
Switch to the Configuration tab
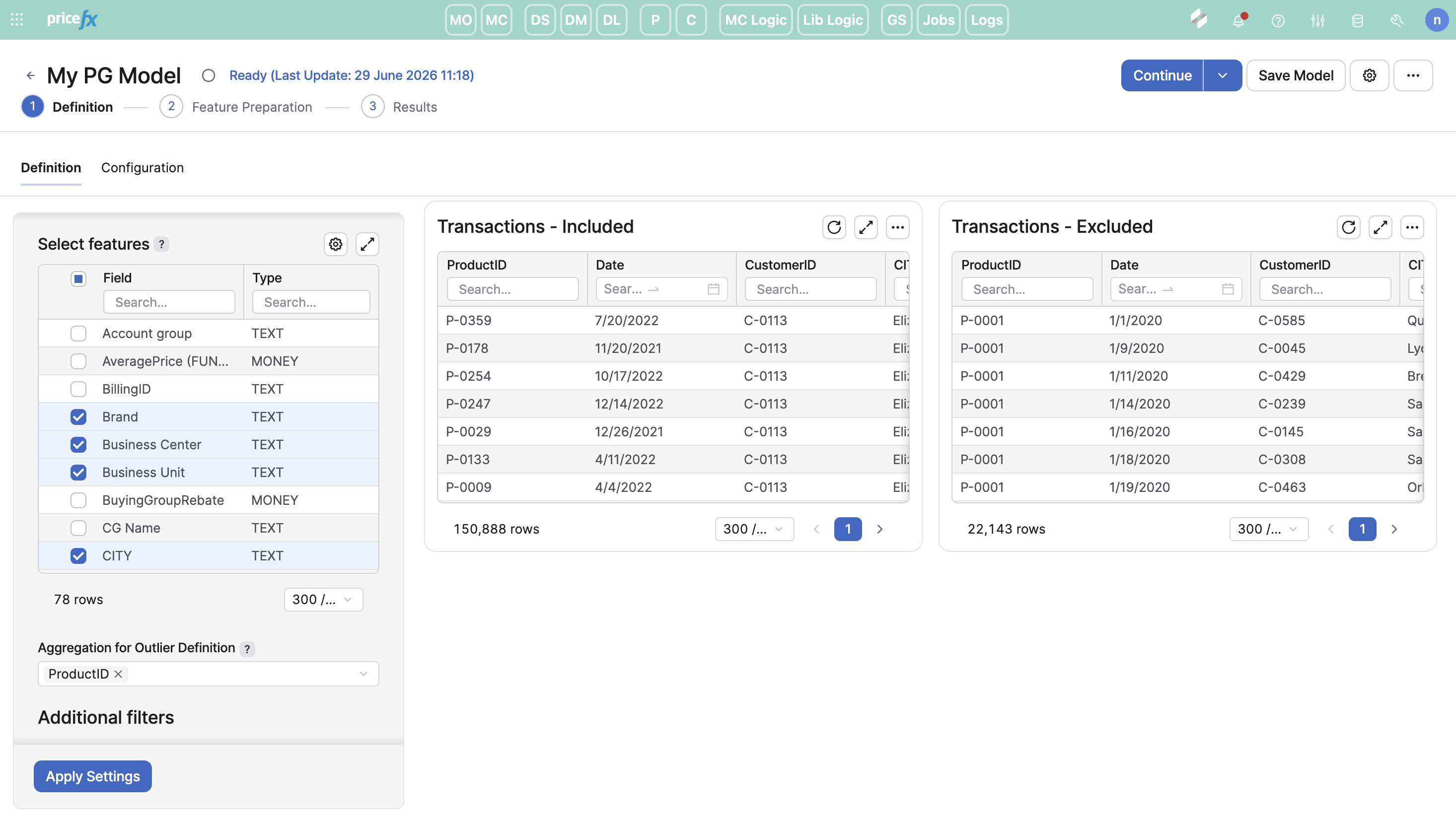(x=143, y=167)
